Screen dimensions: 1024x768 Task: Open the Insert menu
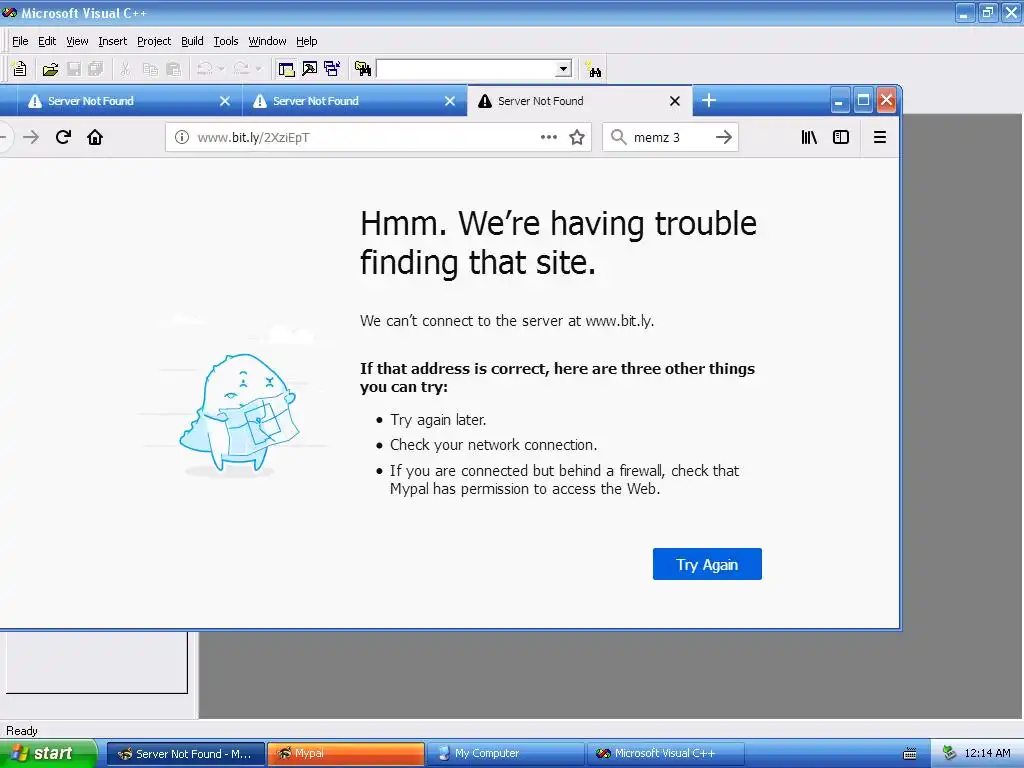click(x=112, y=41)
